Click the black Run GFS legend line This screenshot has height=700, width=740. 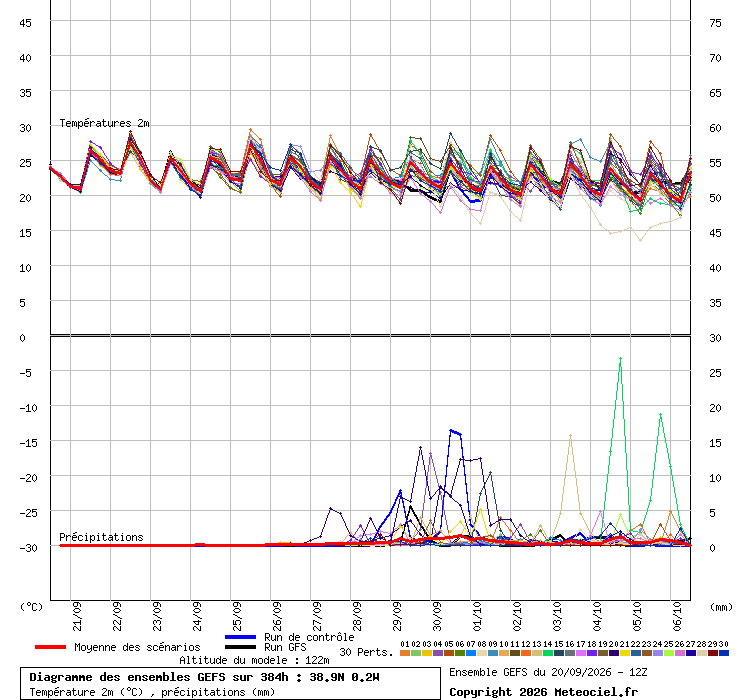pos(241,647)
